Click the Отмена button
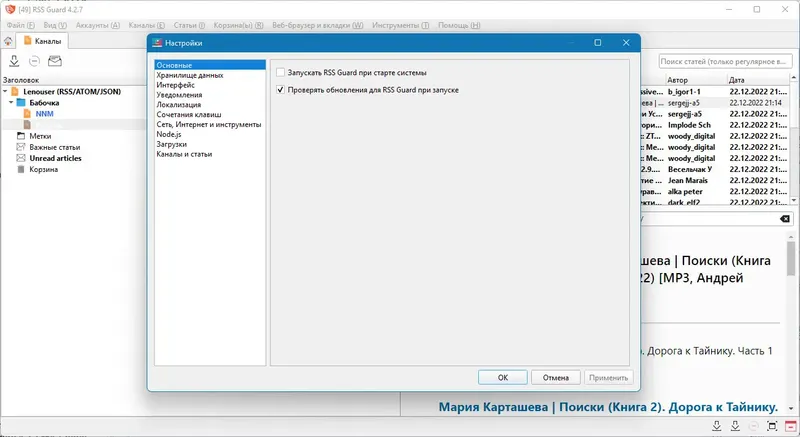 556,377
